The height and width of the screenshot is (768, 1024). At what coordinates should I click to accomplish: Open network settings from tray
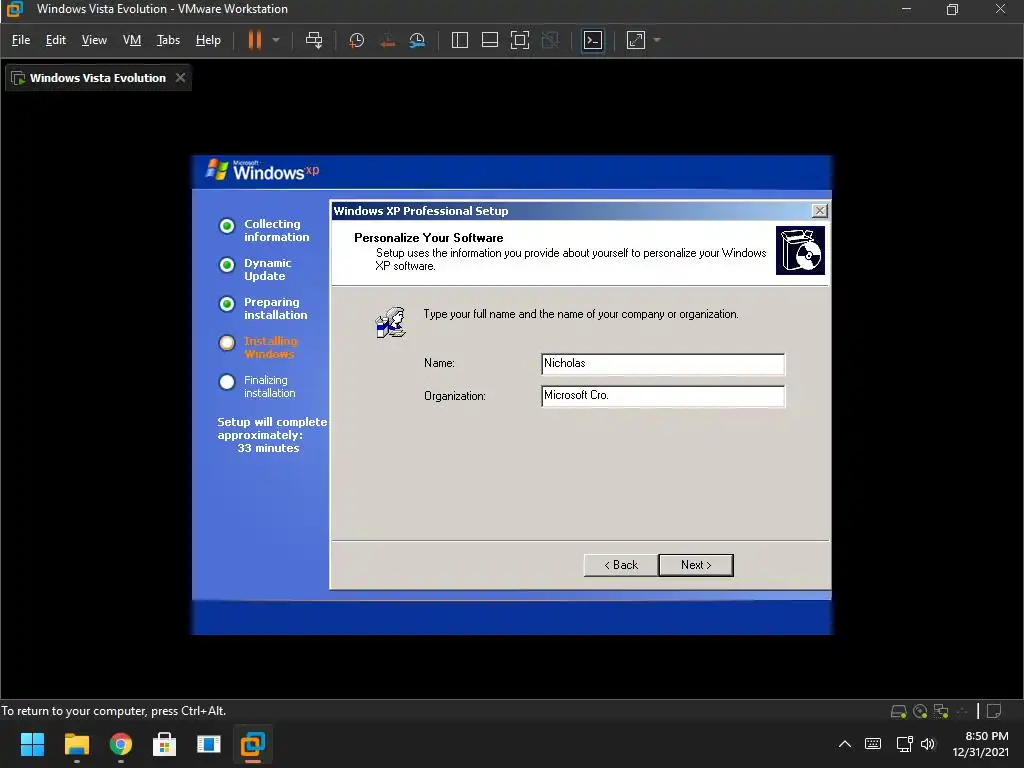904,744
